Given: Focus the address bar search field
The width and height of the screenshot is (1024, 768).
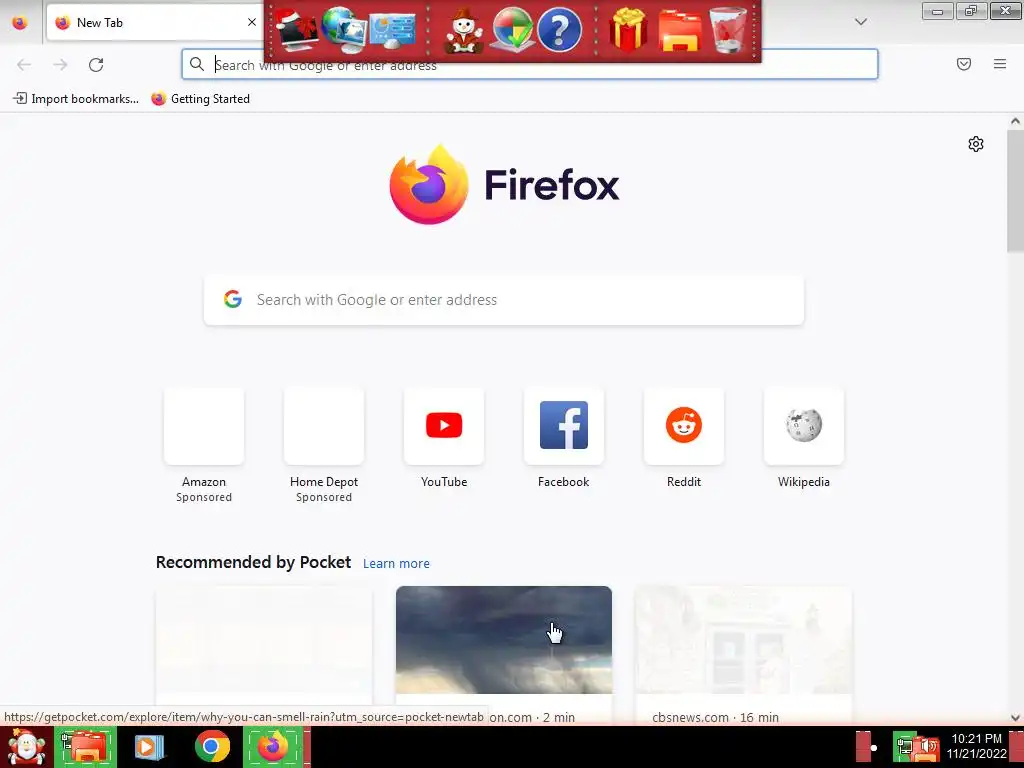Looking at the screenshot, I should click(530, 65).
